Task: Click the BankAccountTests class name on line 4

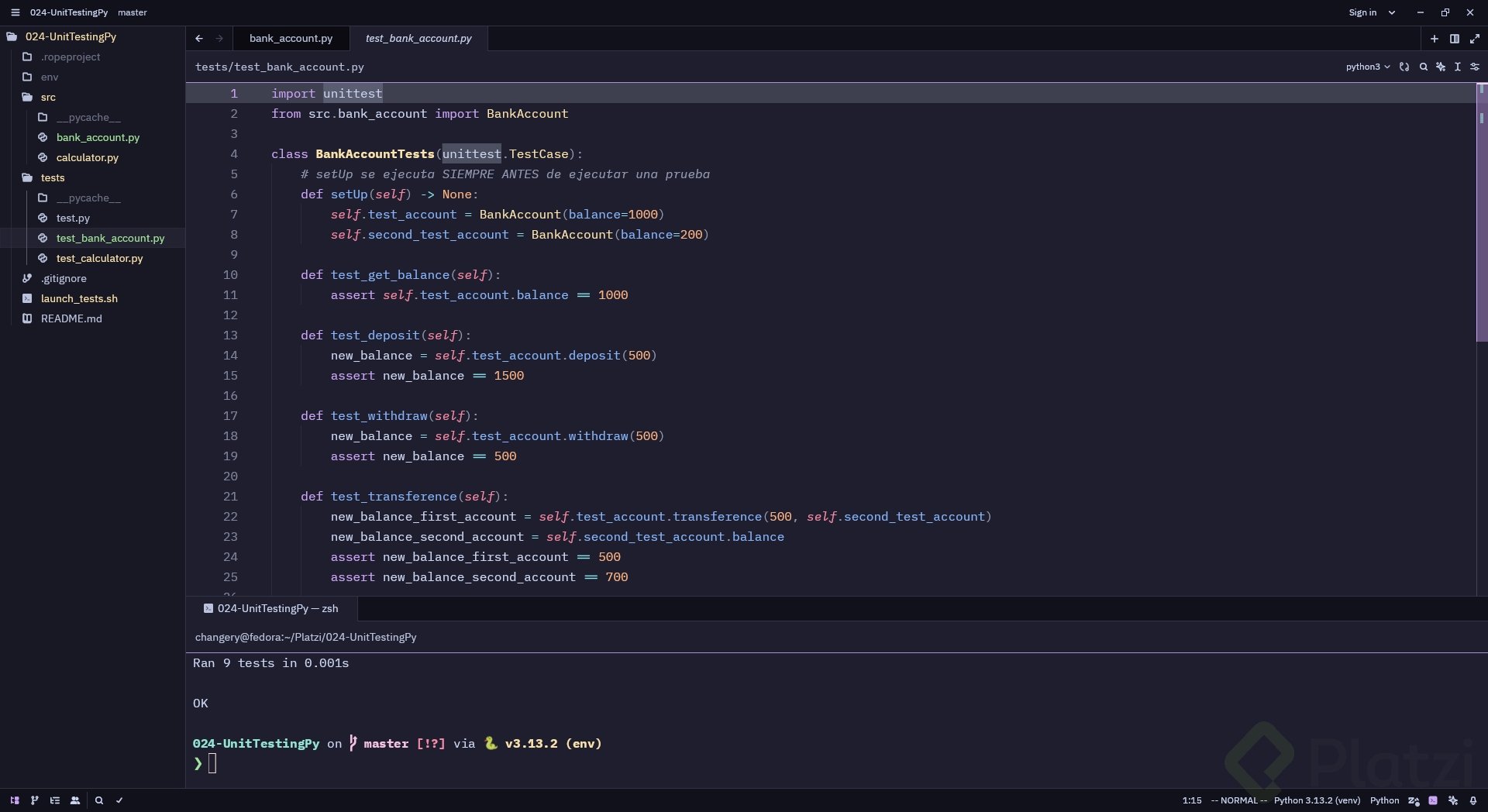Action: 374,154
